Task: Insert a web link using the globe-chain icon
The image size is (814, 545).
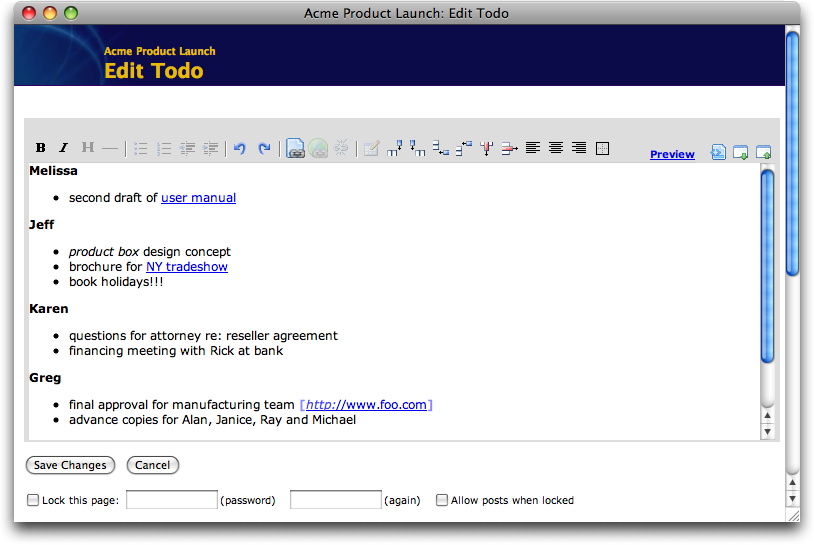Action: coord(318,148)
